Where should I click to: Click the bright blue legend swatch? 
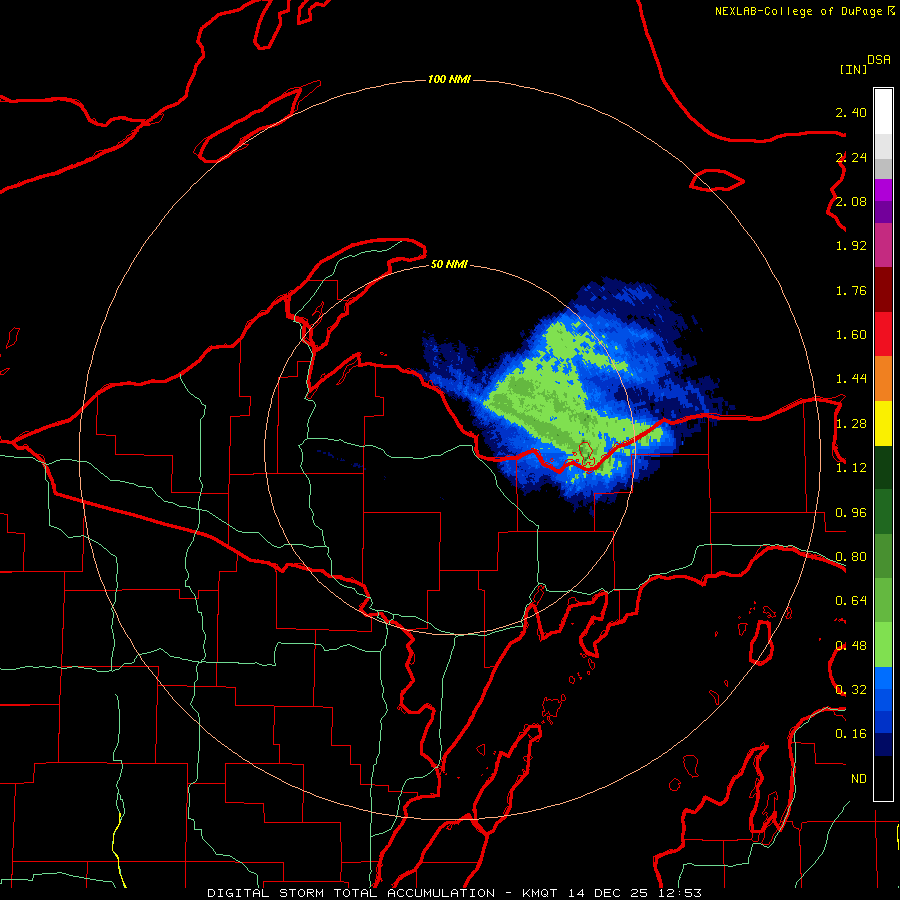click(x=883, y=678)
